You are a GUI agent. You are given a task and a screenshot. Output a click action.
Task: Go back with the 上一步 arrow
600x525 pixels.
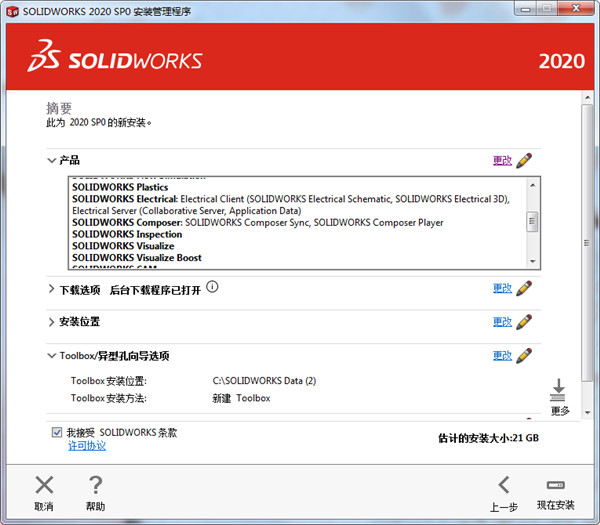(x=504, y=486)
